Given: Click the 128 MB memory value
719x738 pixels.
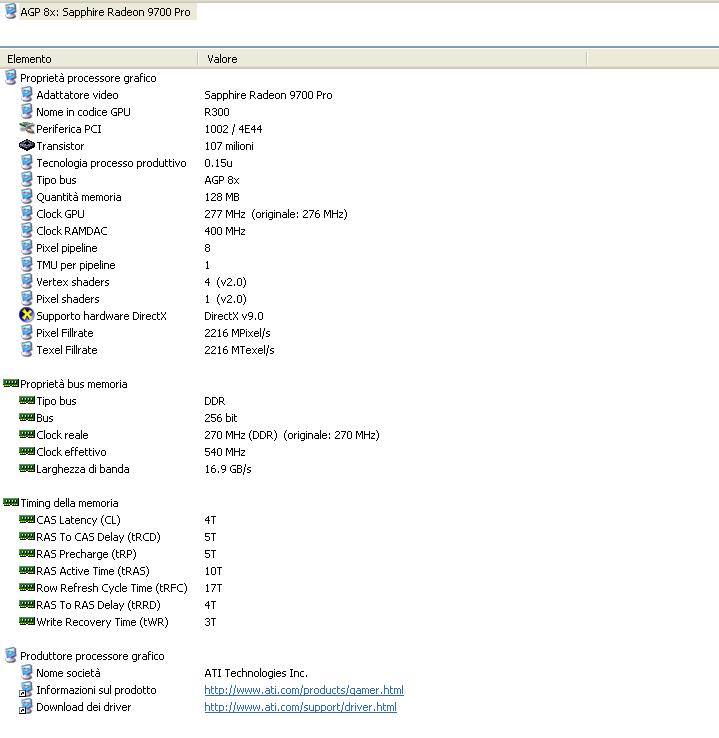Looking at the screenshot, I should tap(222, 197).
